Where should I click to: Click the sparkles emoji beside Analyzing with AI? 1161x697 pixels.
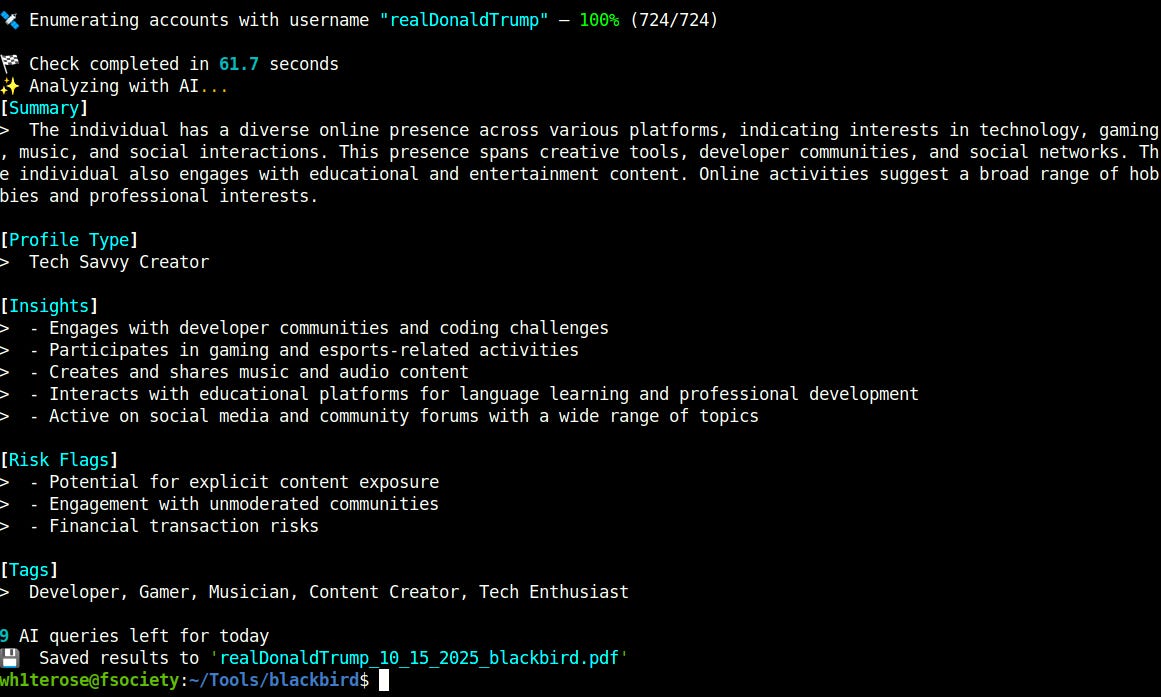click(10, 86)
